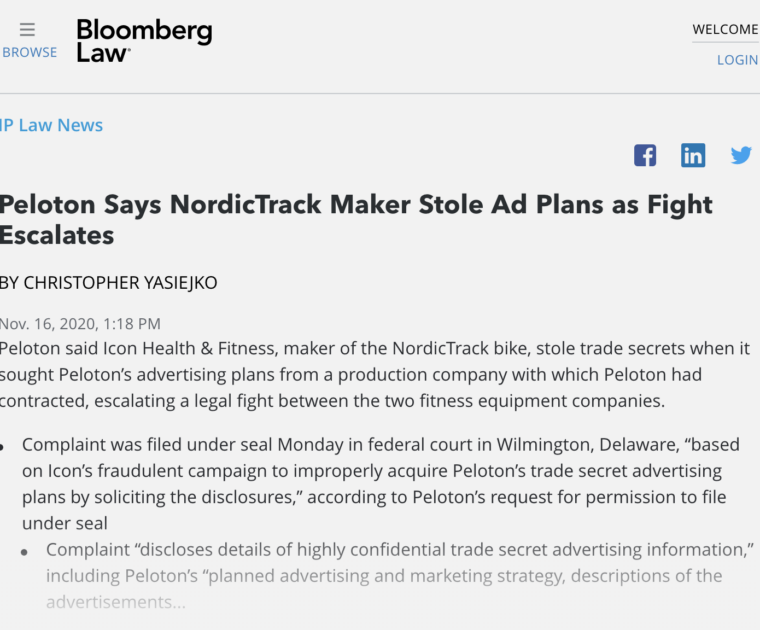The width and height of the screenshot is (760, 630).
Task: Click the first bullet point marker
Action: pos(5,446)
